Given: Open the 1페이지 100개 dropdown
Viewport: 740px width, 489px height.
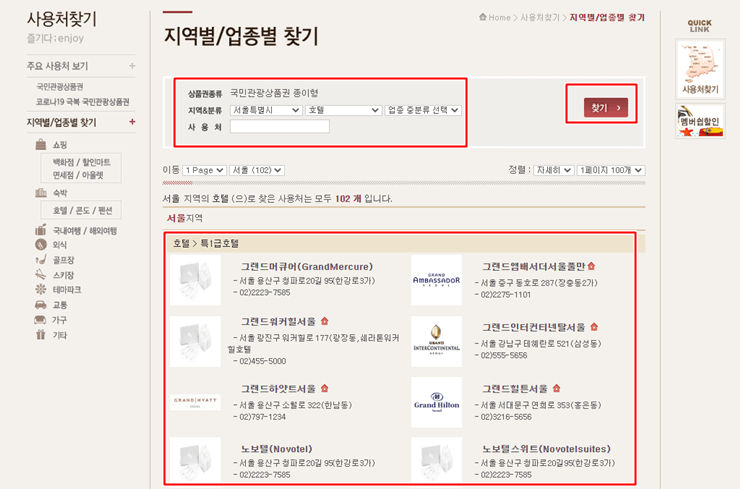Looking at the screenshot, I should (611, 170).
